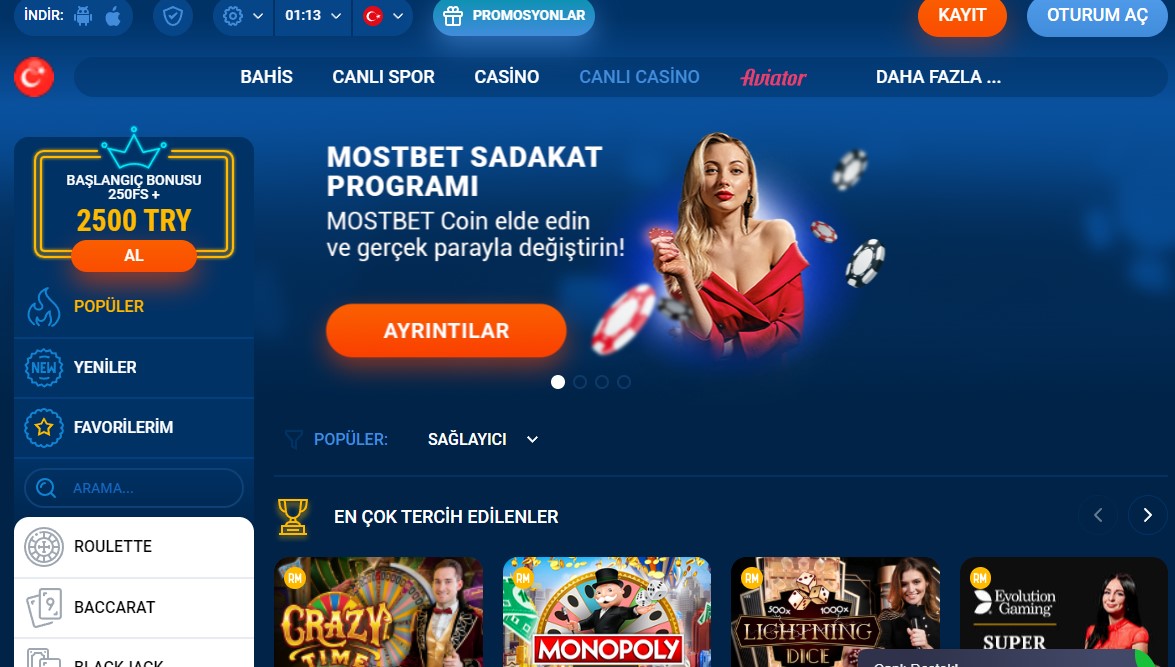
Task: Open Favorilerim star icon
Action: [43, 427]
